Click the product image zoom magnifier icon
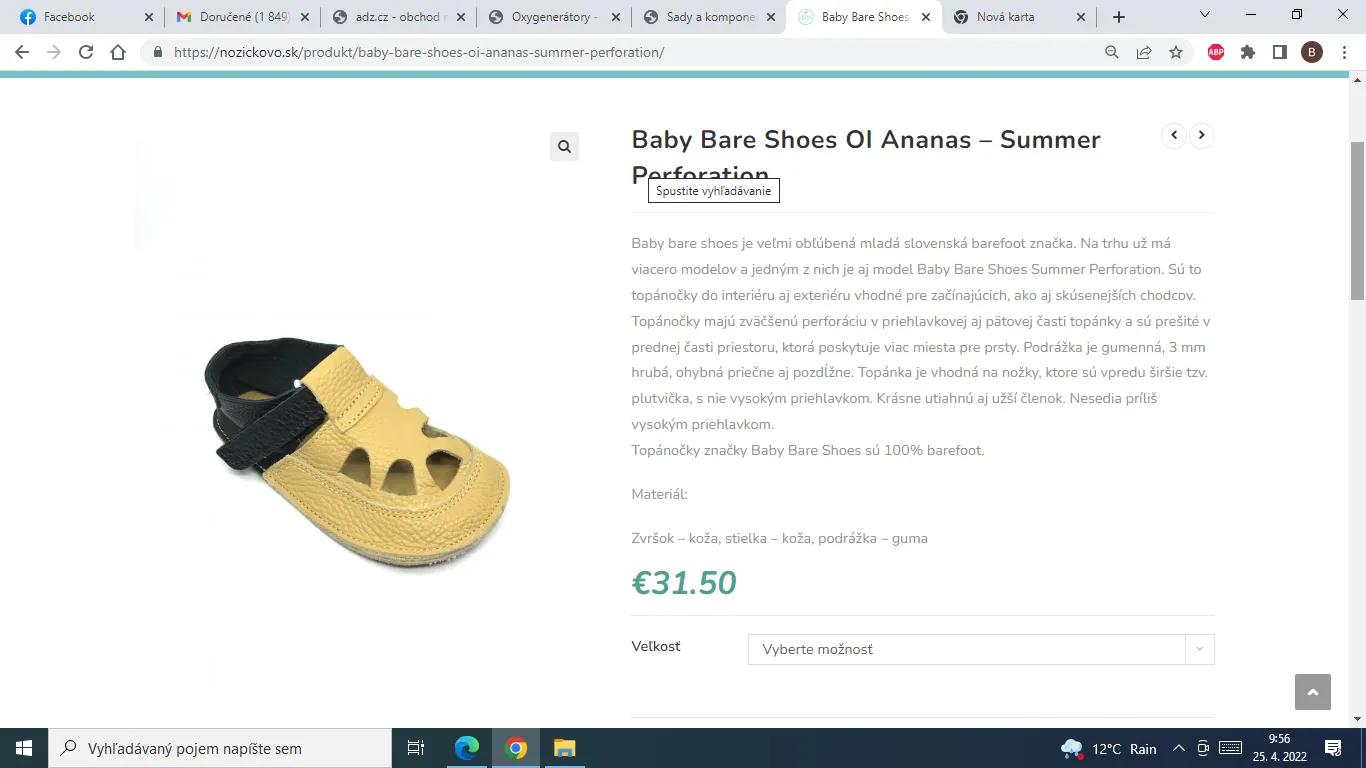The height and width of the screenshot is (768, 1366). pyautogui.click(x=564, y=147)
